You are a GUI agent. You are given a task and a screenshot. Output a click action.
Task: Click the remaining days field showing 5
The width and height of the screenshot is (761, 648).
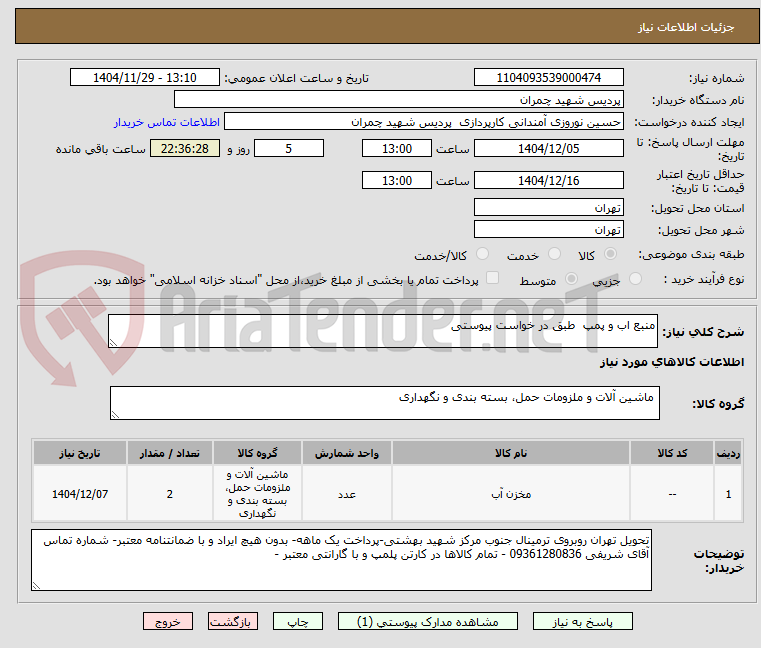289,148
